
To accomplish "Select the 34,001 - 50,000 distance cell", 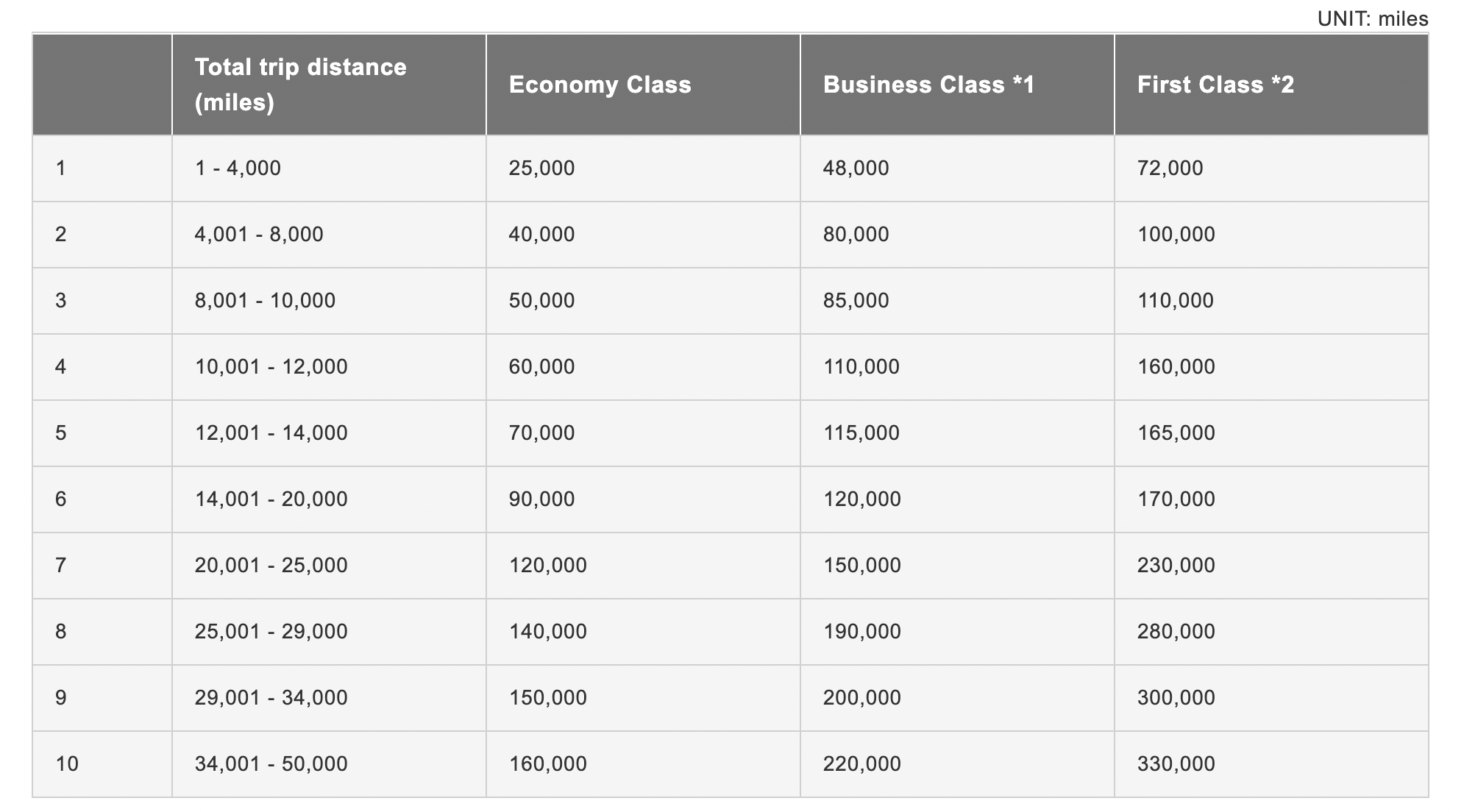I will coord(271,764).
